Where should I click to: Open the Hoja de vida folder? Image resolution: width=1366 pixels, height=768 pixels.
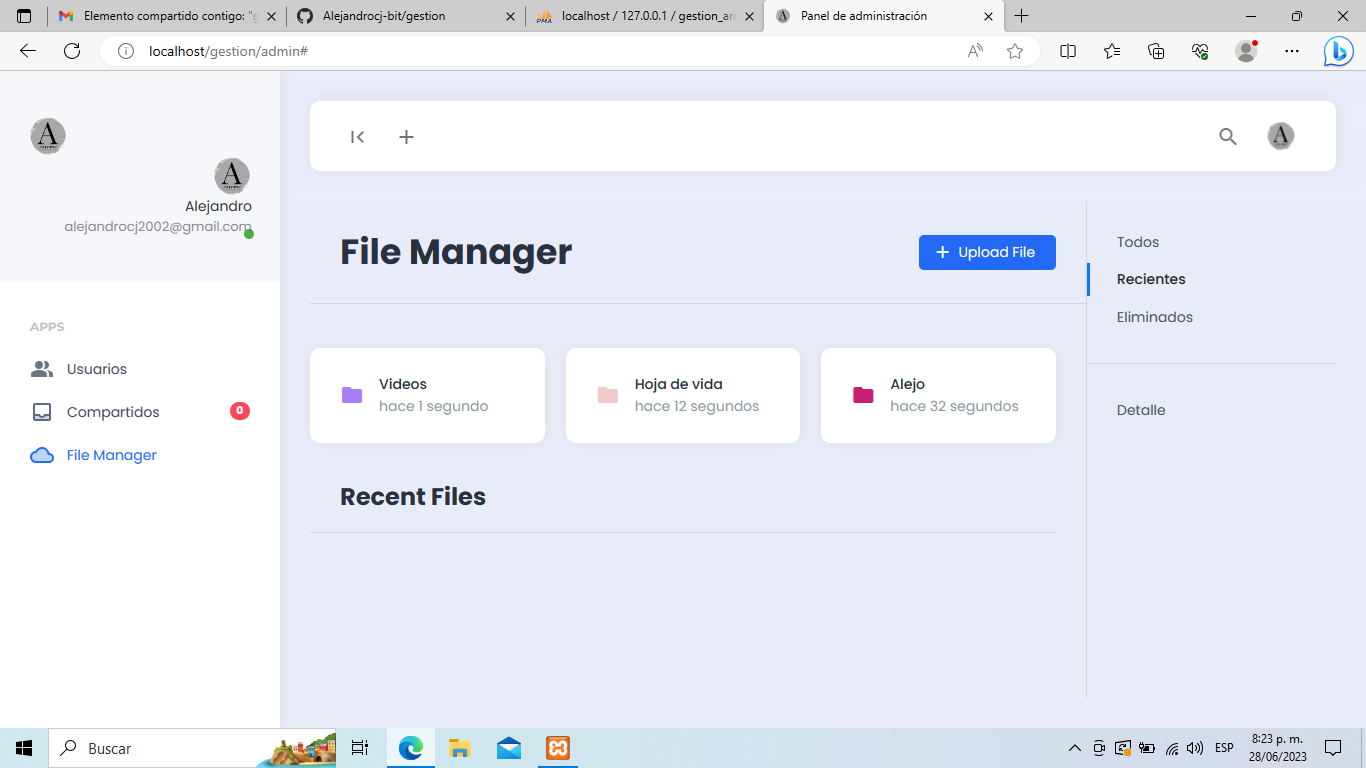pyautogui.click(x=608, y=395)
